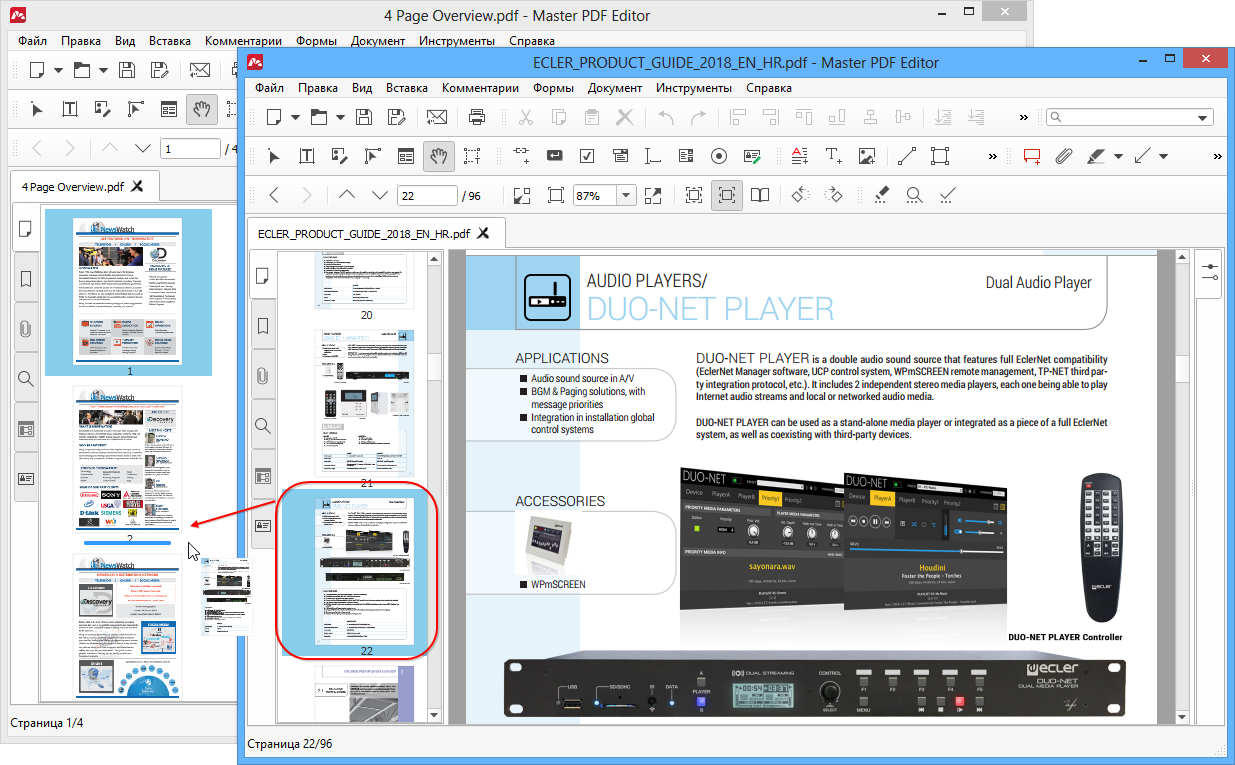Save the ECLER document with floppy icon
Viewport: 1235px width, 765px height.
(364, 117)
